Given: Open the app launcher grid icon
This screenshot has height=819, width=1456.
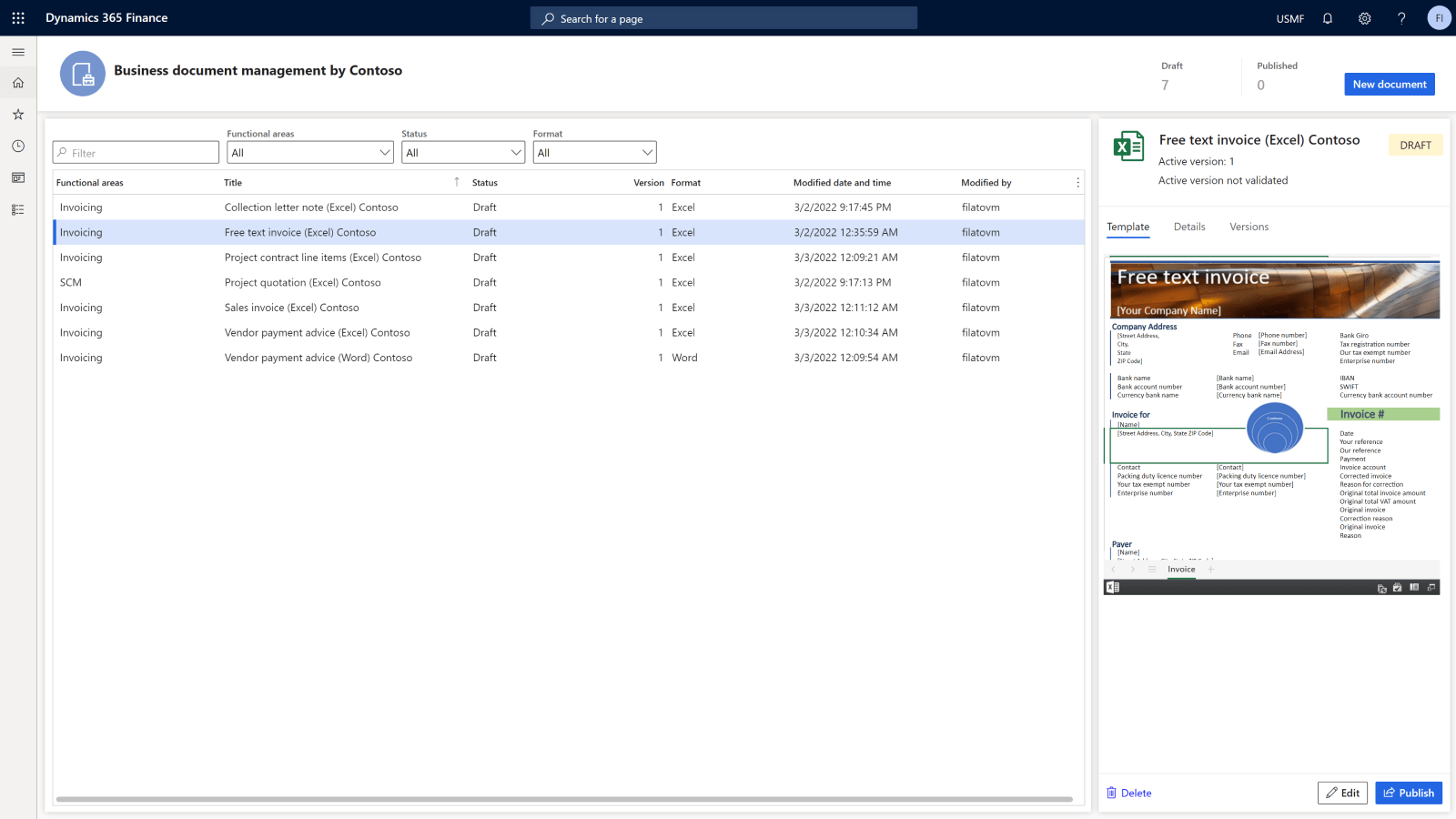Looking at the screenshot, I should [17, 17].
